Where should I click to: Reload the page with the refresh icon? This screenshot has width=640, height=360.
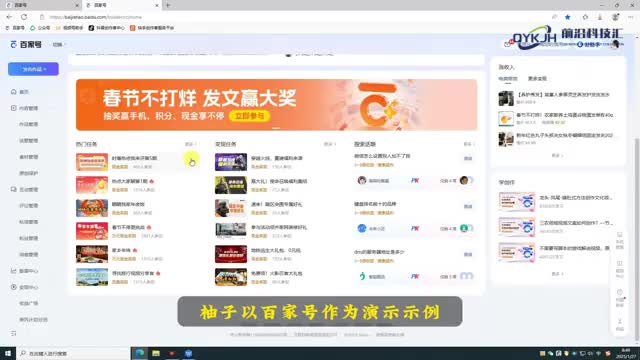(x=24, y=17)
